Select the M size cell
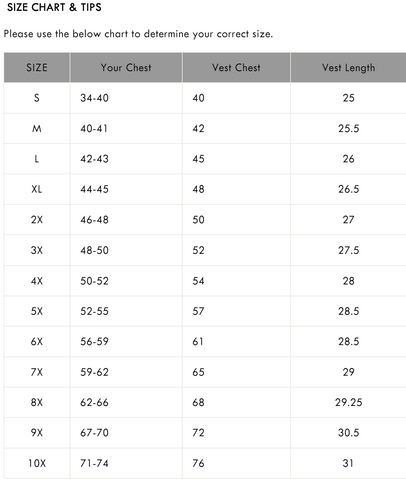 click(37, 128)
